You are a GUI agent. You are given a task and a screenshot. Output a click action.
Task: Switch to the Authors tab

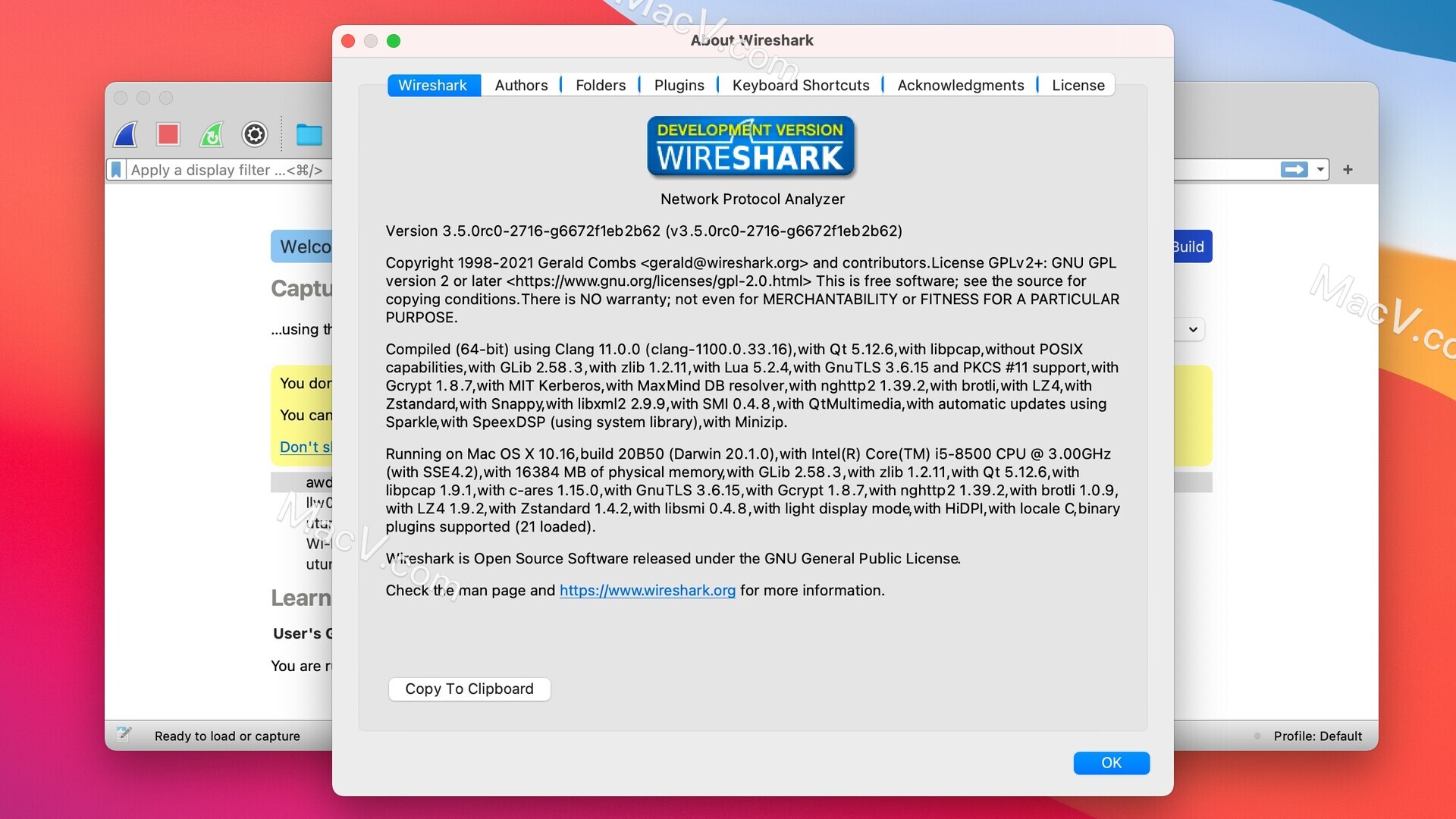[x=521, y=85]
